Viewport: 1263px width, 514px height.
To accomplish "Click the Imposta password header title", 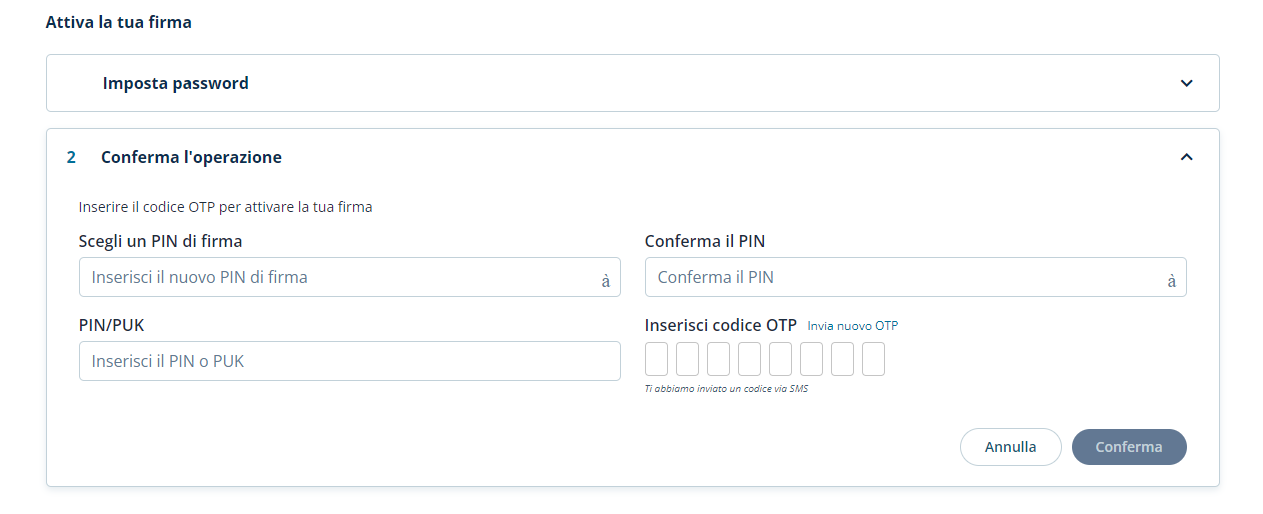I will 175,83.
